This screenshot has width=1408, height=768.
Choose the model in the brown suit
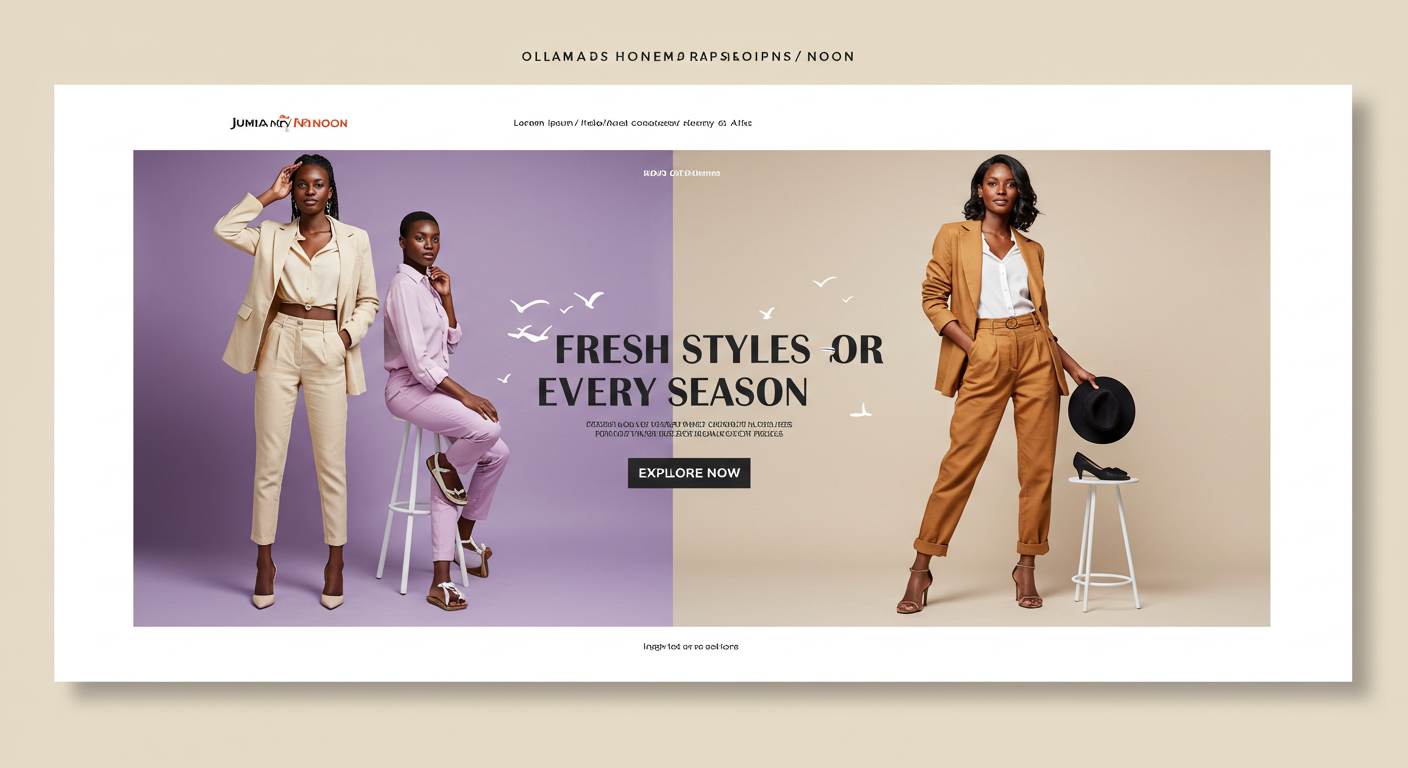(x=993, y=382)
